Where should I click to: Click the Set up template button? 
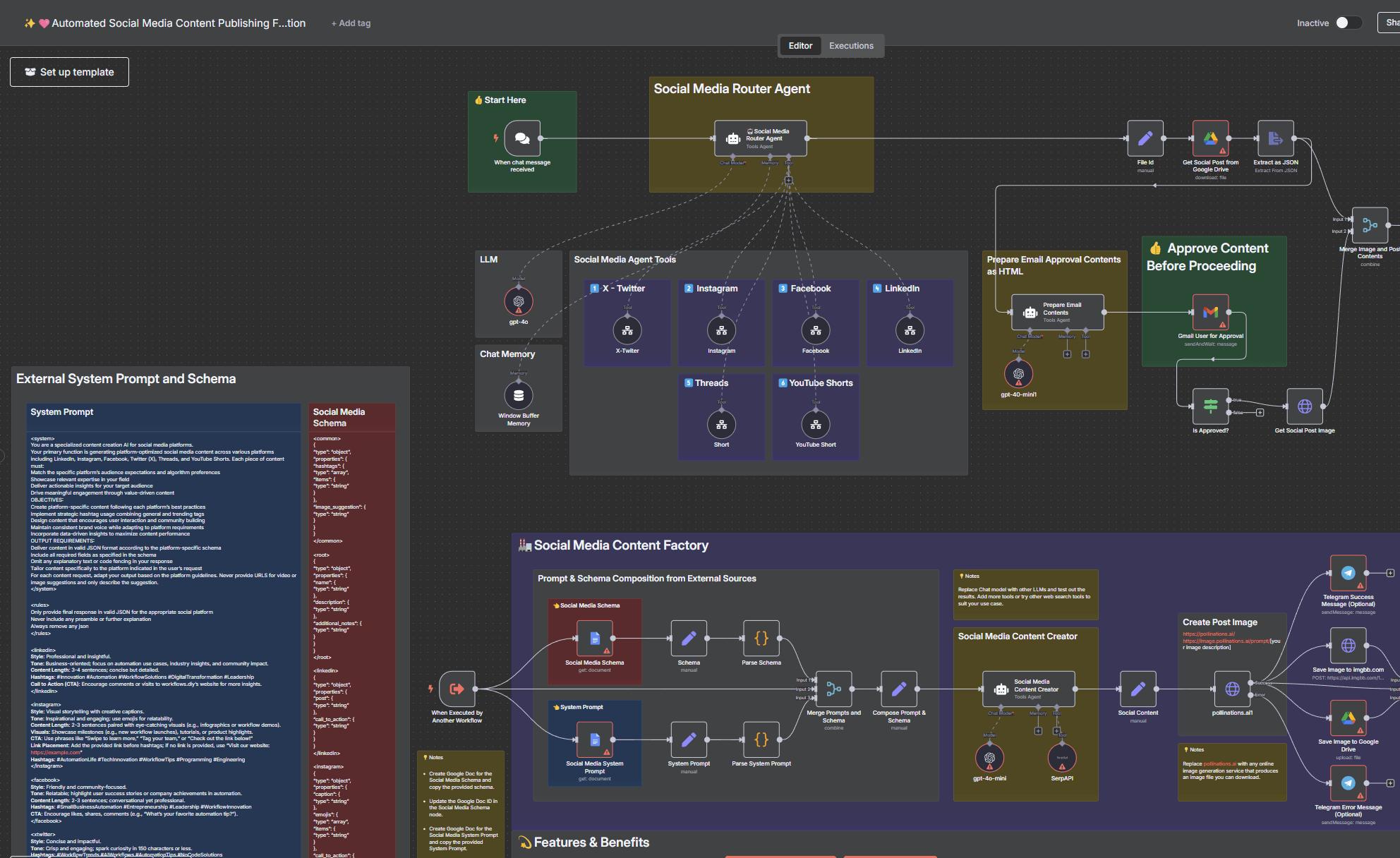[x=69, y=72]
